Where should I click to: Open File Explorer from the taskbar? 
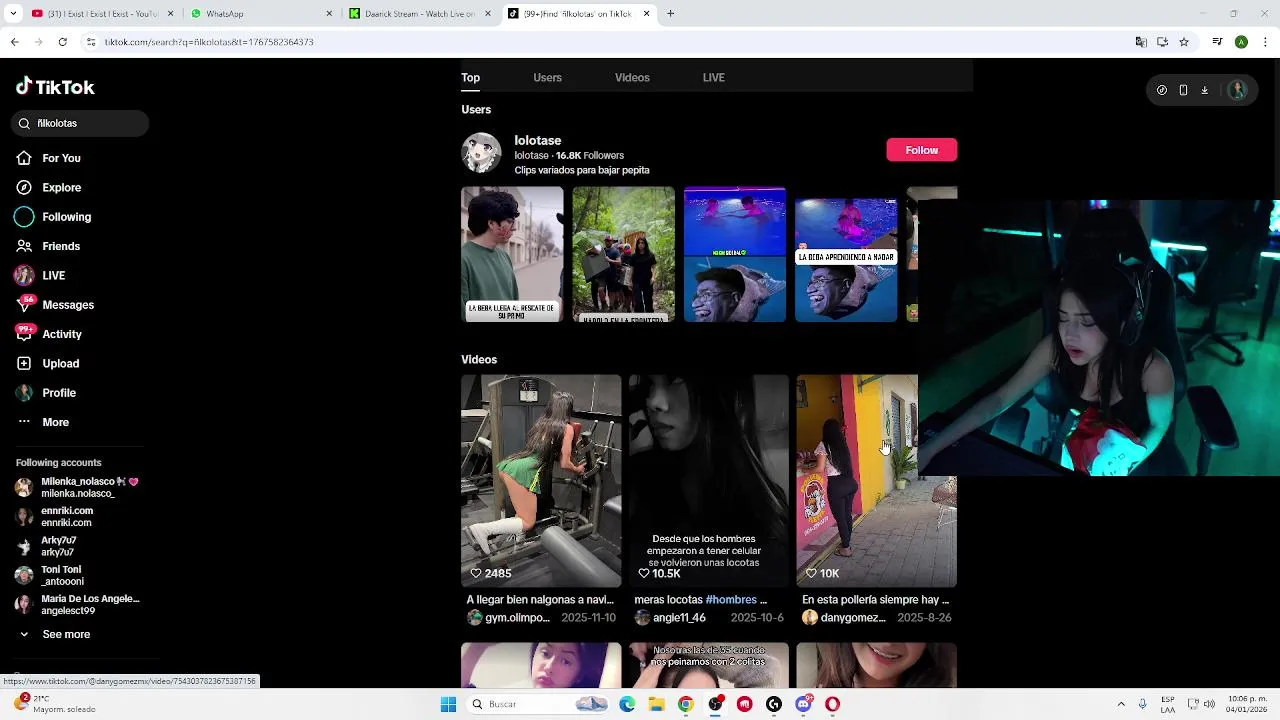[x=656, y=704]
